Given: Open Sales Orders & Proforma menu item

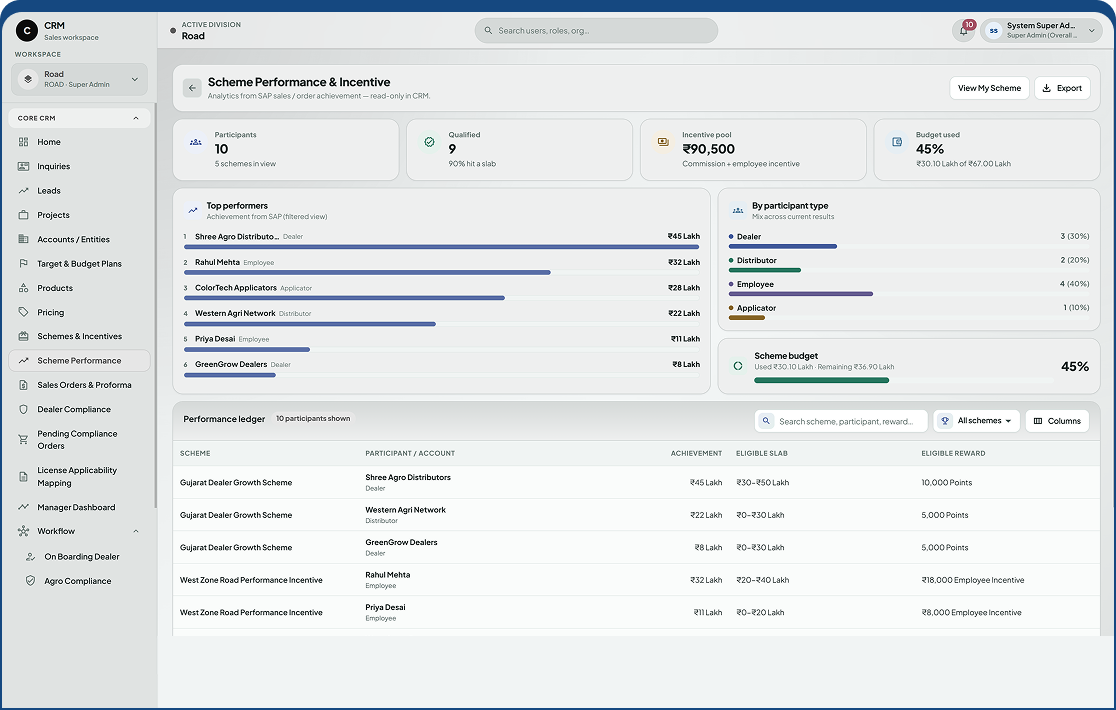Looking at the screenshot, I should [x=79, y=385].
